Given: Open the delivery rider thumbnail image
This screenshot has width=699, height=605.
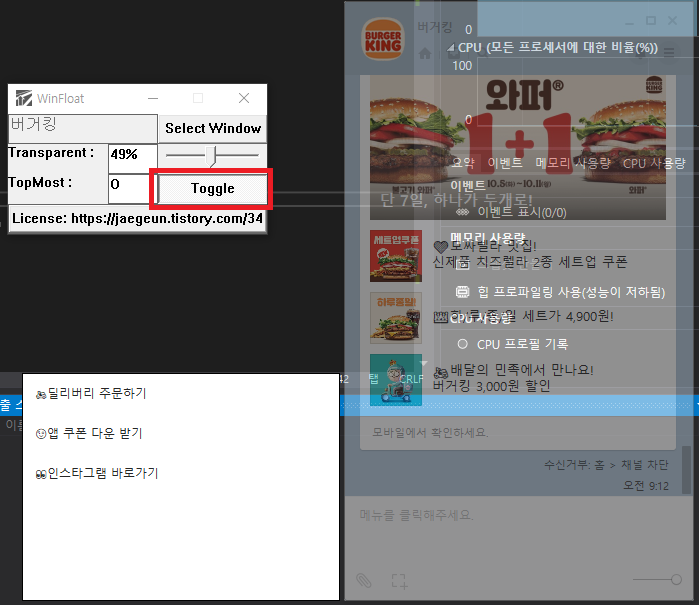Looking at the screenshot, I should tap(395, 380).
